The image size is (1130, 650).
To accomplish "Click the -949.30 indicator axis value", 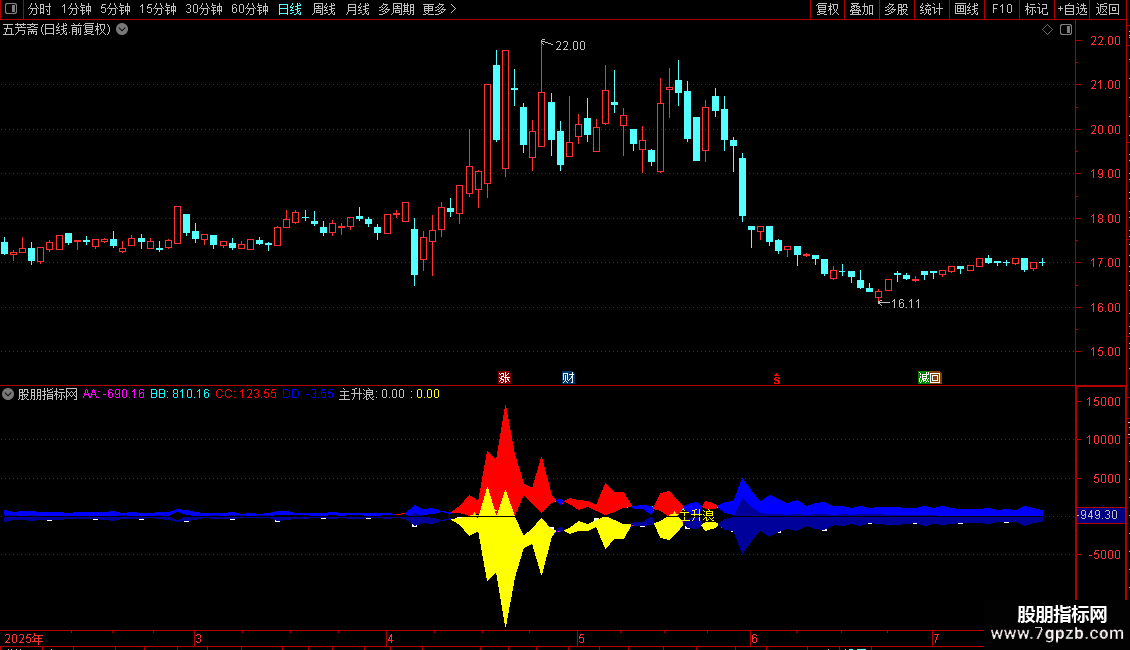I will pyautogui.click(x=1098, y=515).
